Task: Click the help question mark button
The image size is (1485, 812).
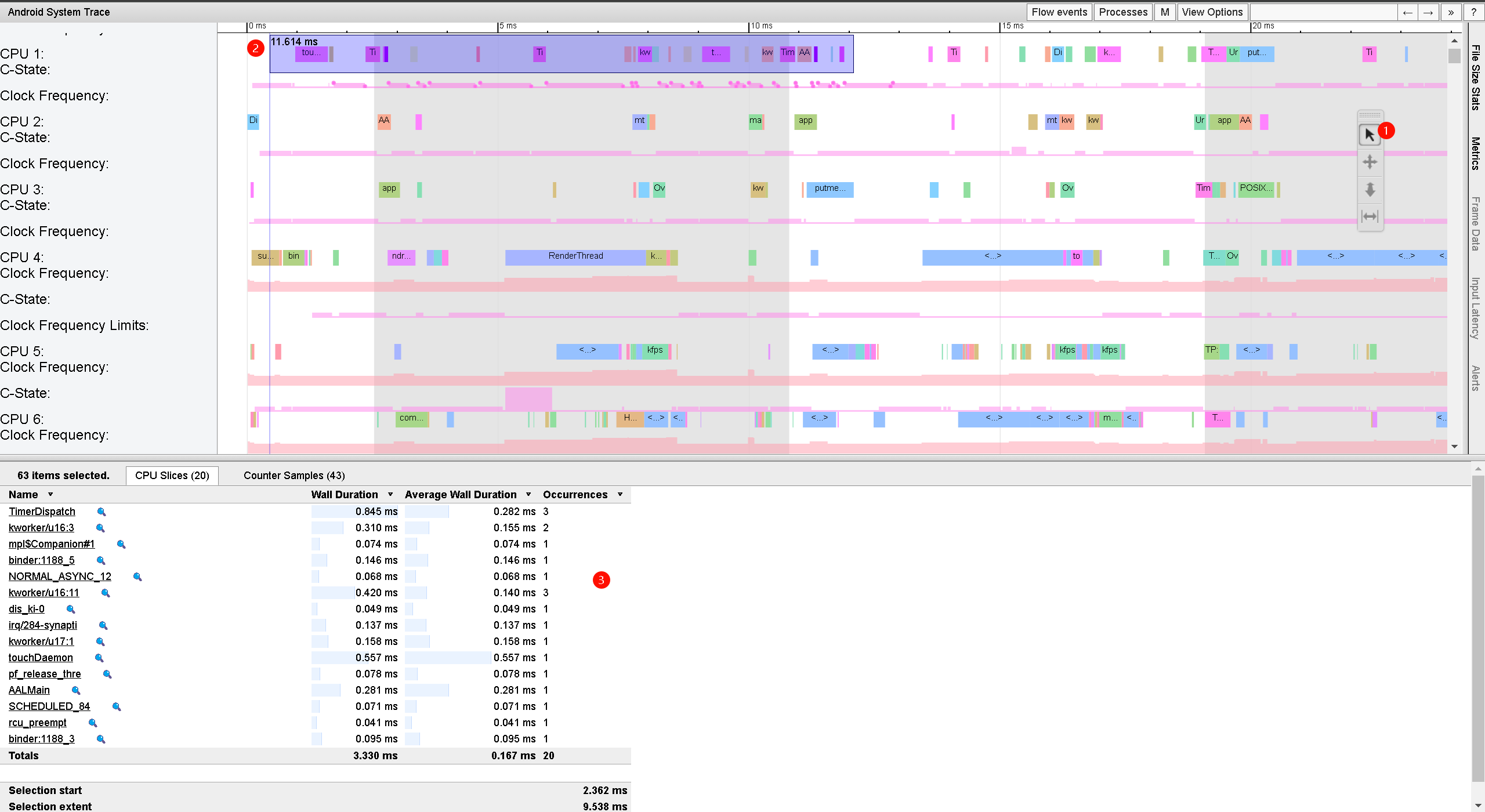Action: coord(1473,12)
